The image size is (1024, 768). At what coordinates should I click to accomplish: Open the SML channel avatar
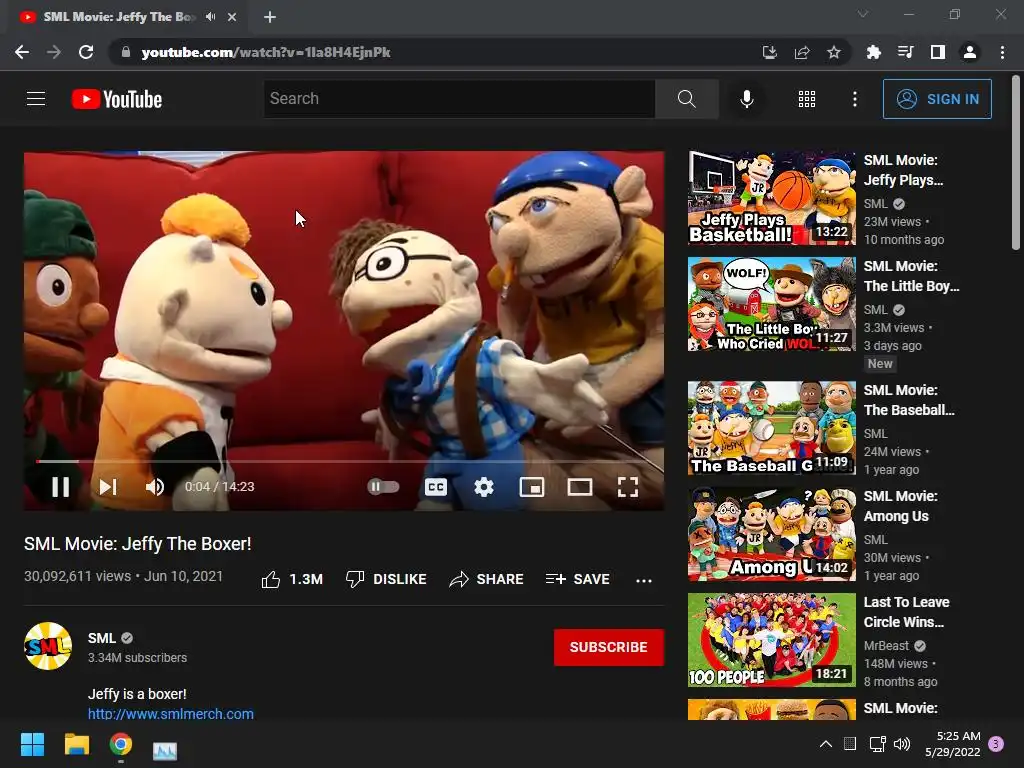coord(48,646)
